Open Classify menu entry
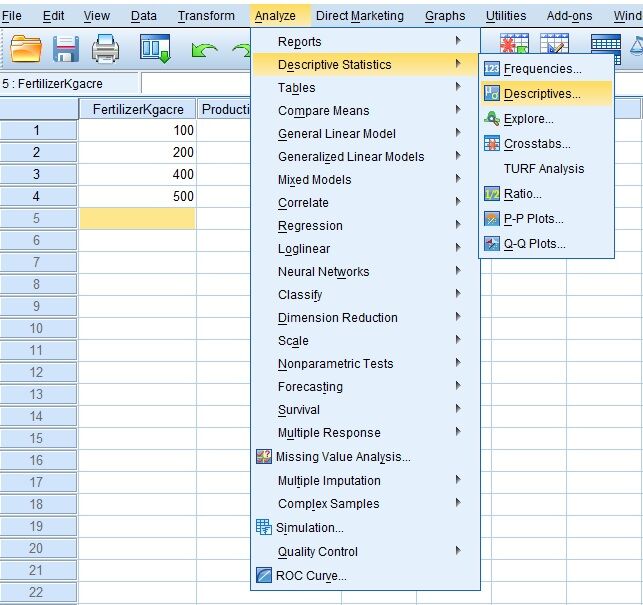This screenshot has height=605, width=643. click(365, 295)
